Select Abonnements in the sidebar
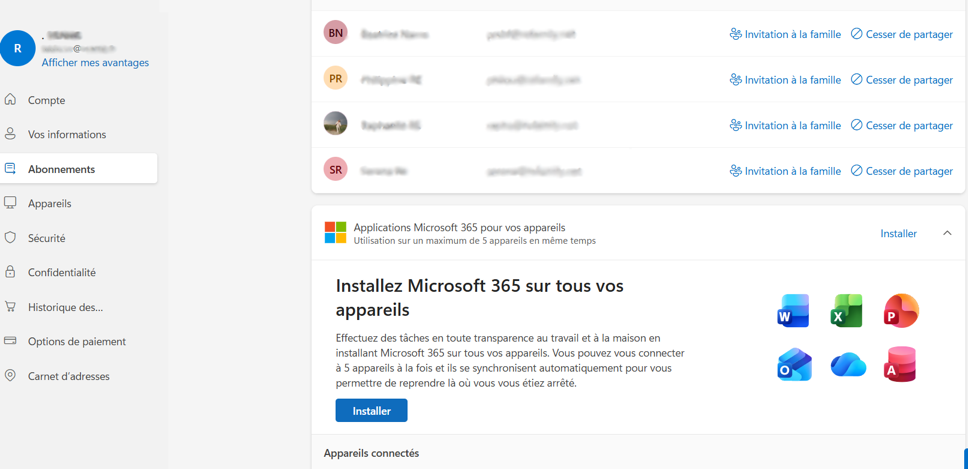Viewport: 968px width, 469px height. [78, 168]
